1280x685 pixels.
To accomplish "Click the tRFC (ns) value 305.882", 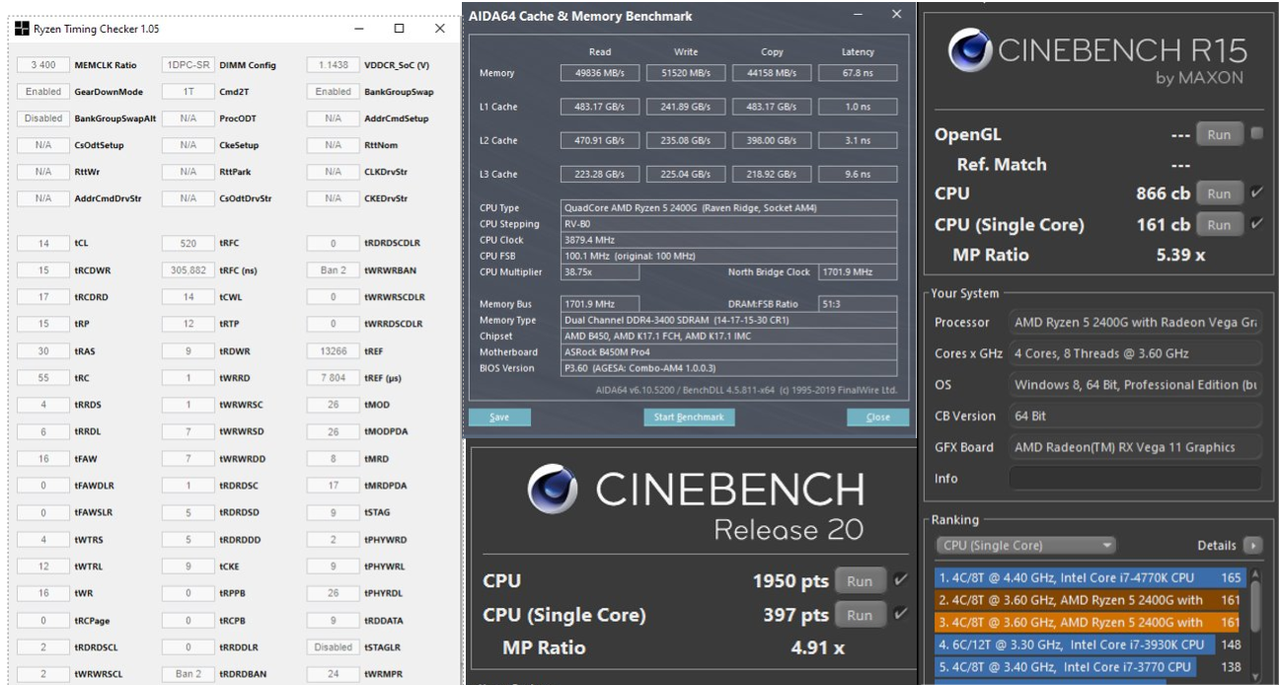I will 188,270.
